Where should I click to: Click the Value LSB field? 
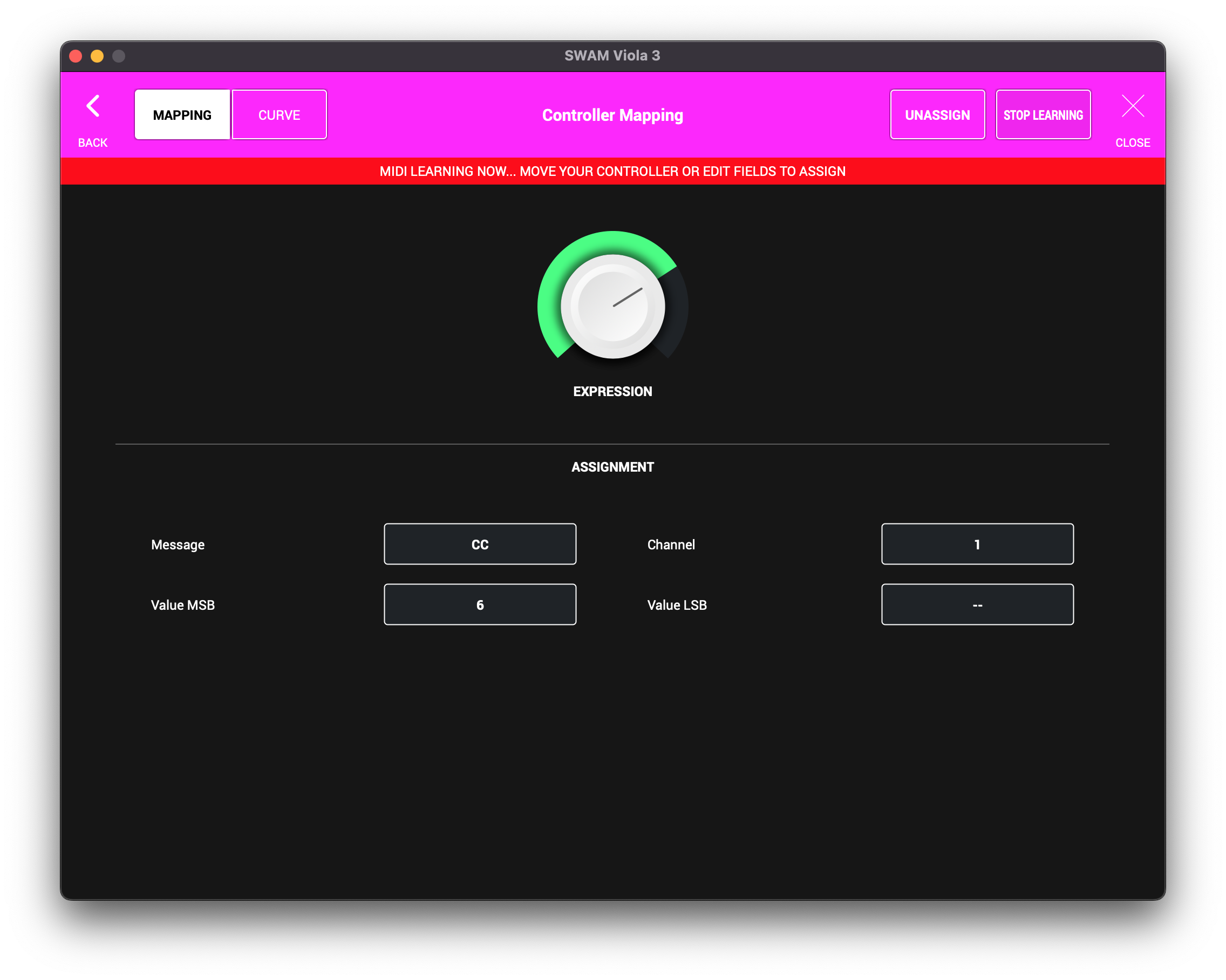977,604
